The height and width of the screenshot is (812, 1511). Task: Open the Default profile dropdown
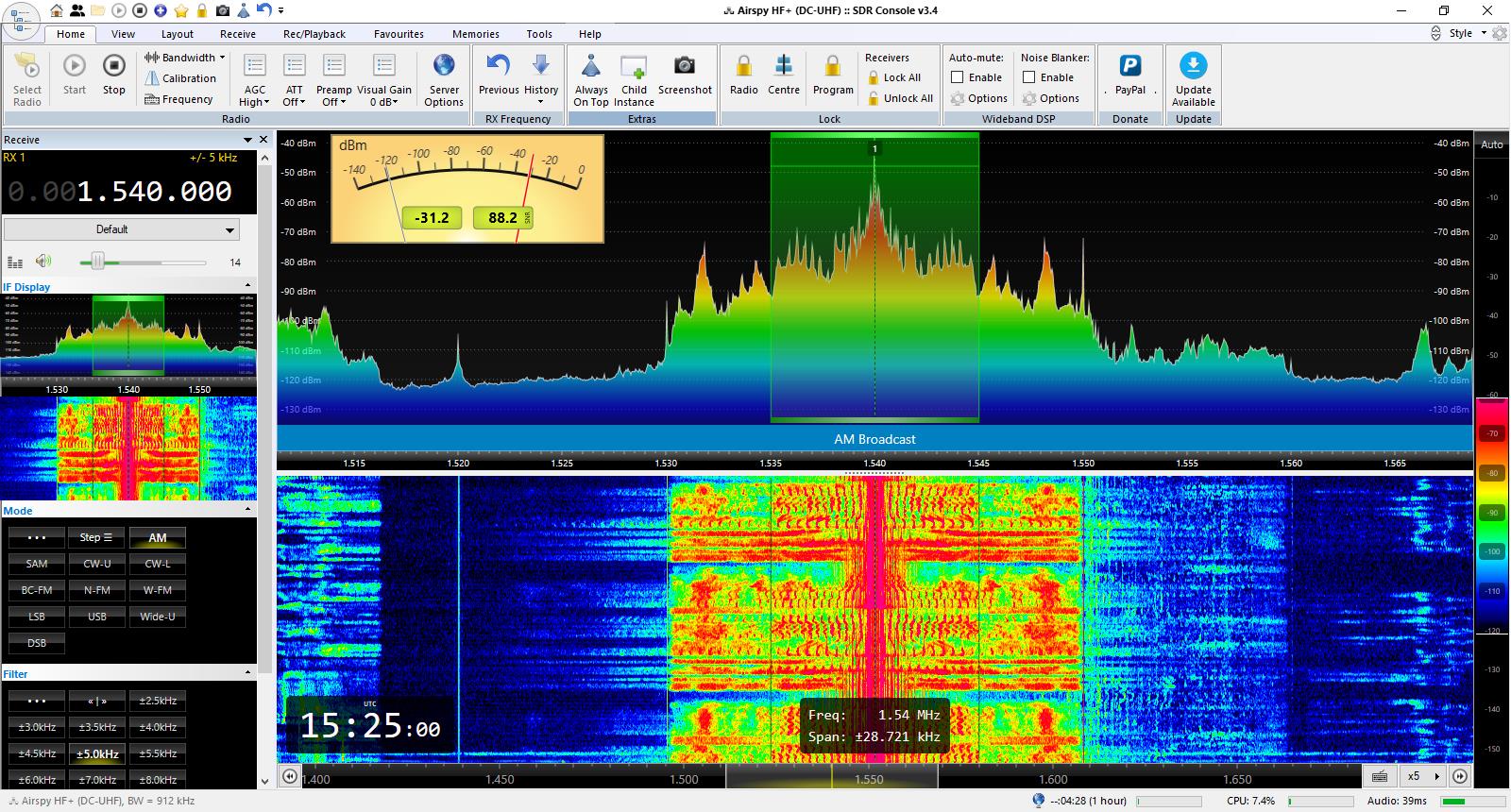click(122, 229)
